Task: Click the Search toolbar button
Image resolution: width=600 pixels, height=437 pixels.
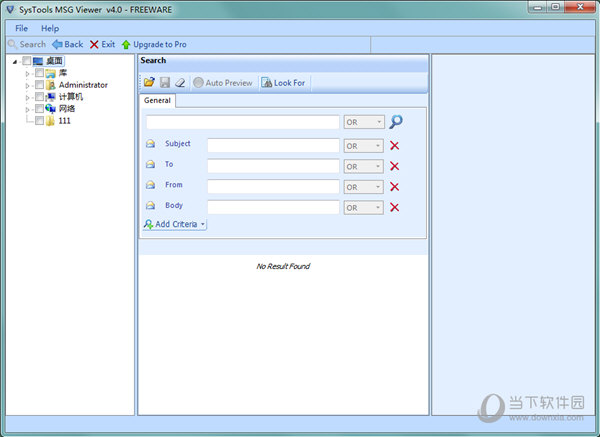Action: pyautogui.click(x=27, y=44)
